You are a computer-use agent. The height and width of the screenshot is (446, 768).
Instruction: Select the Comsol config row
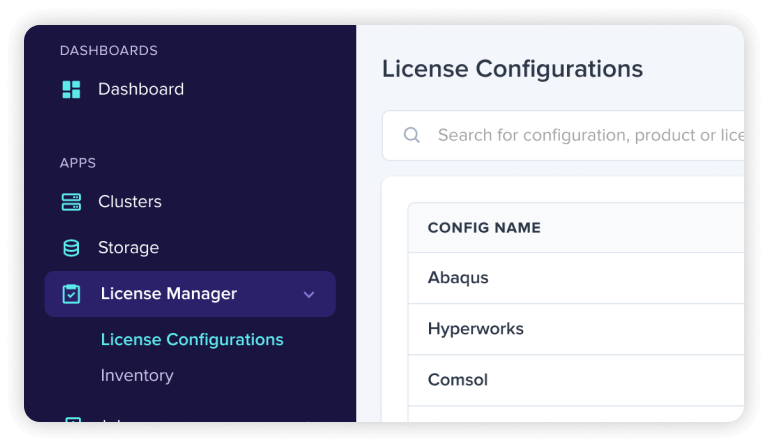tap(576, 380)
